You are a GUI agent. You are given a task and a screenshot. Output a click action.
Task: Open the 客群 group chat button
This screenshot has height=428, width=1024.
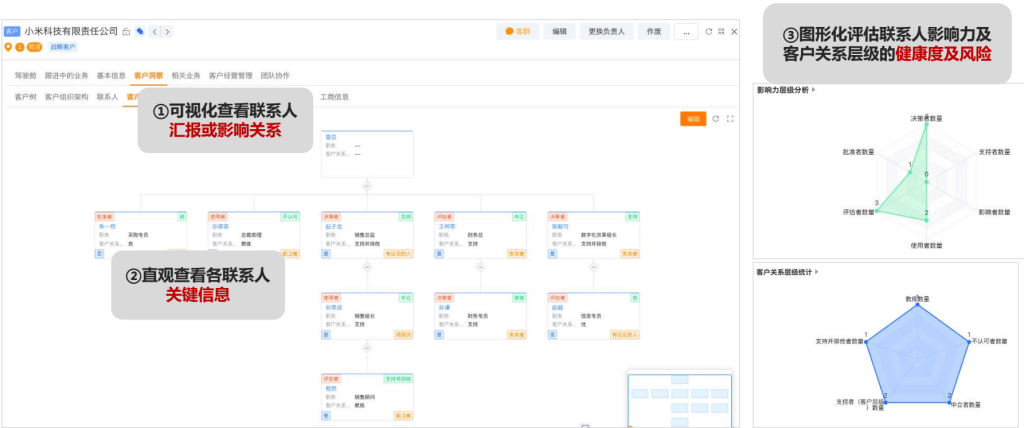pos(518,32)
